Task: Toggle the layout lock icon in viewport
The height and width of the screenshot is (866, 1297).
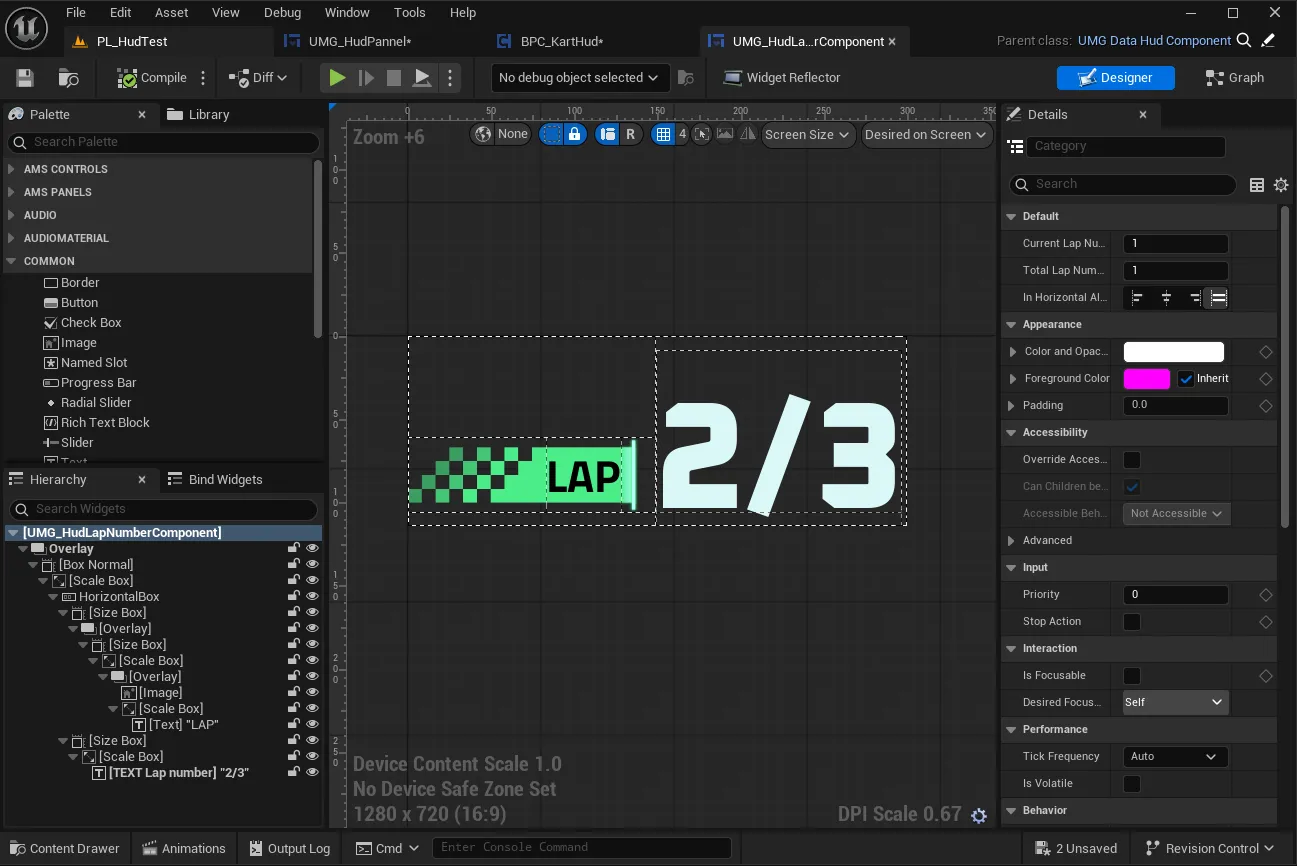Action: 574,134
